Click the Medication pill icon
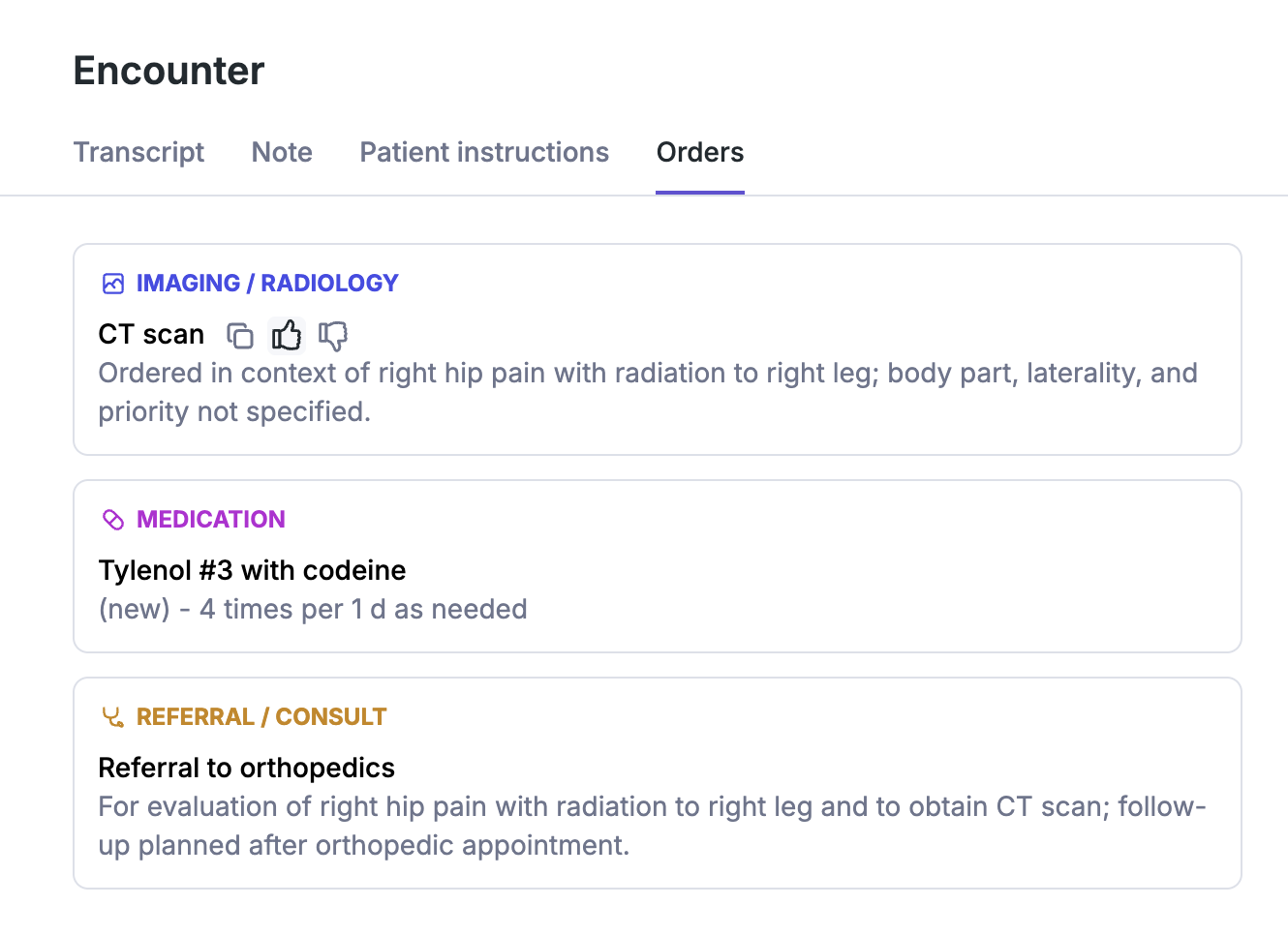 [x=113, y=520]
